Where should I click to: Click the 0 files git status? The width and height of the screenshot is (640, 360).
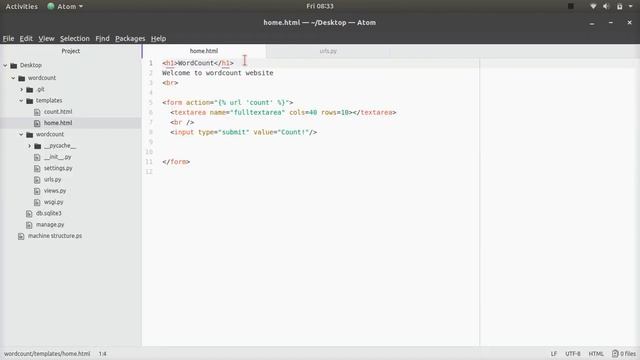tap(624, 354)
